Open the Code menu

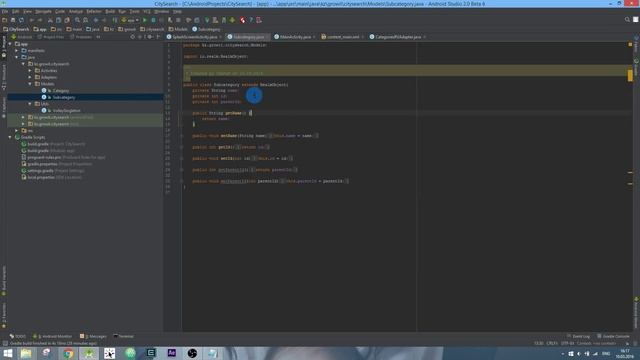(x=60, y=11)
